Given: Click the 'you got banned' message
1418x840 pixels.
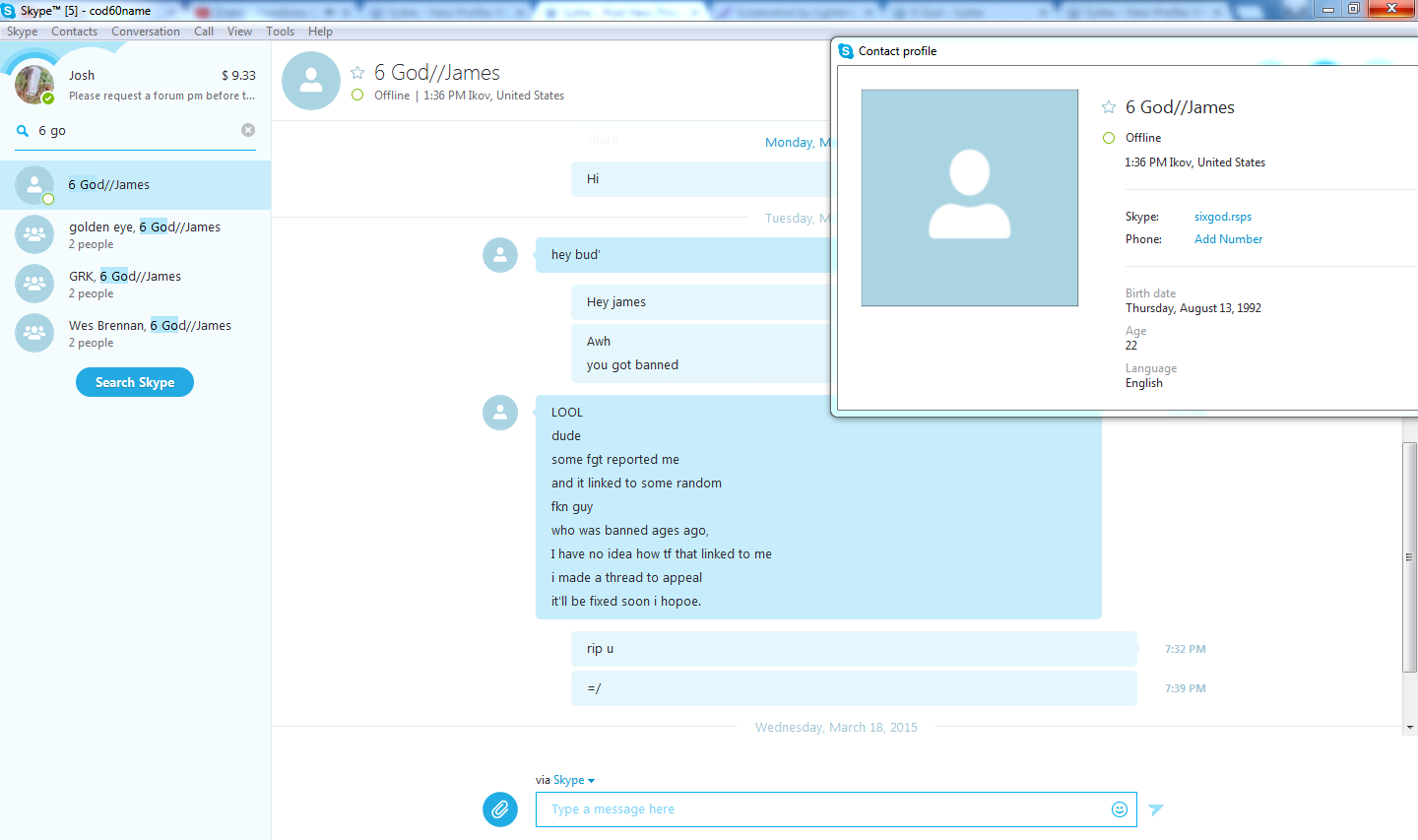Looking at the screenshot, I should tap(632, 365).
